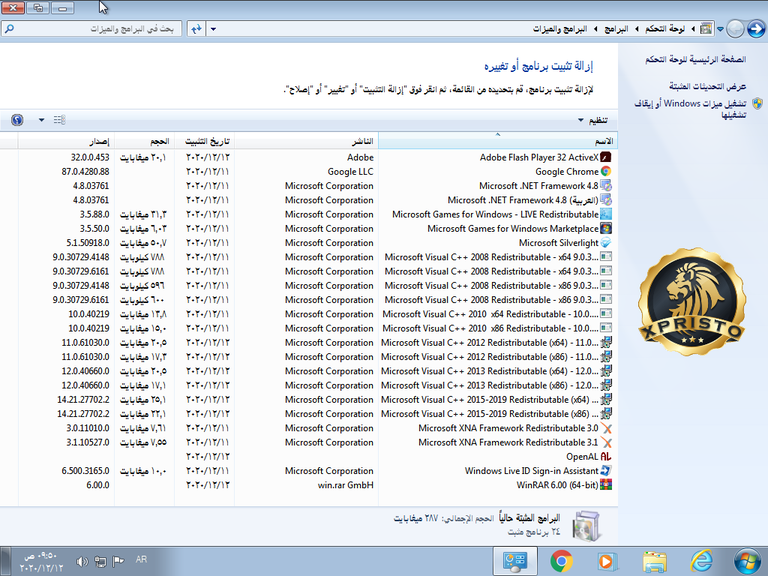Image resolution: width=768 pixels, height=576 pixels.
Task: Expand the البرامج breadcrumb arrow
Action: (596, 29)
